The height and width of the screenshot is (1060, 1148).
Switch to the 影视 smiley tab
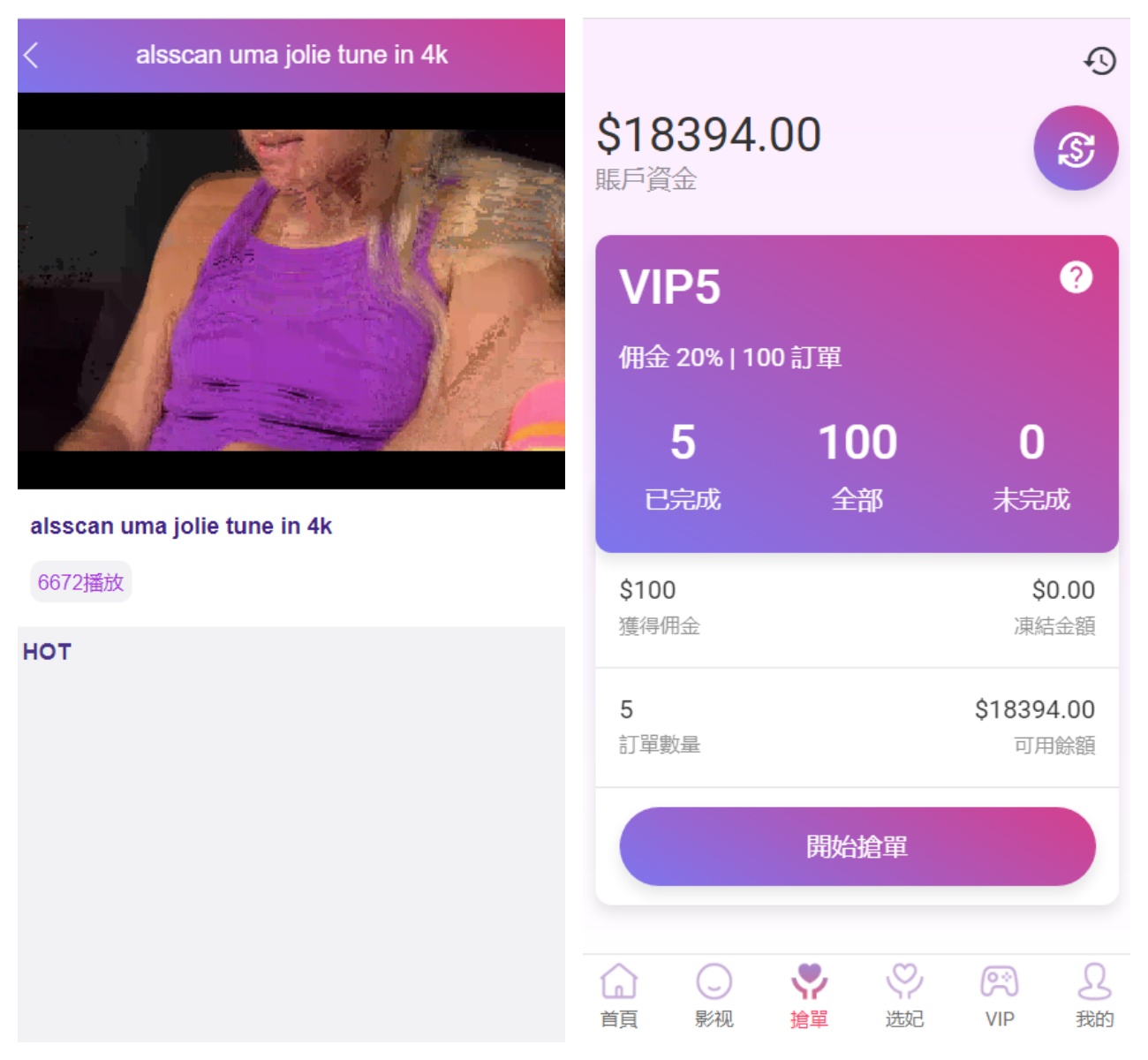pos(714,995)
